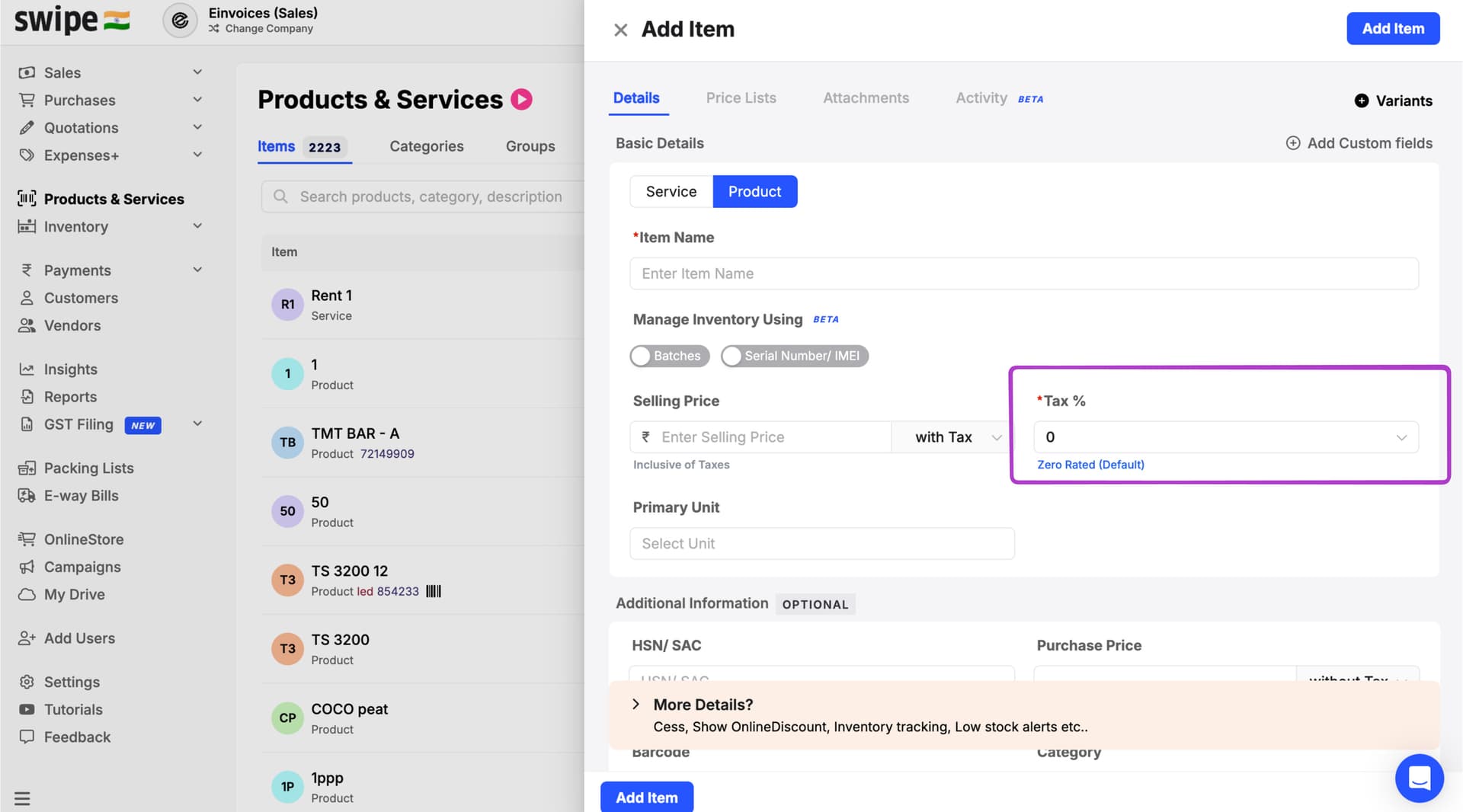Click the chat support bubble icon

click(x=1419, y=778)
